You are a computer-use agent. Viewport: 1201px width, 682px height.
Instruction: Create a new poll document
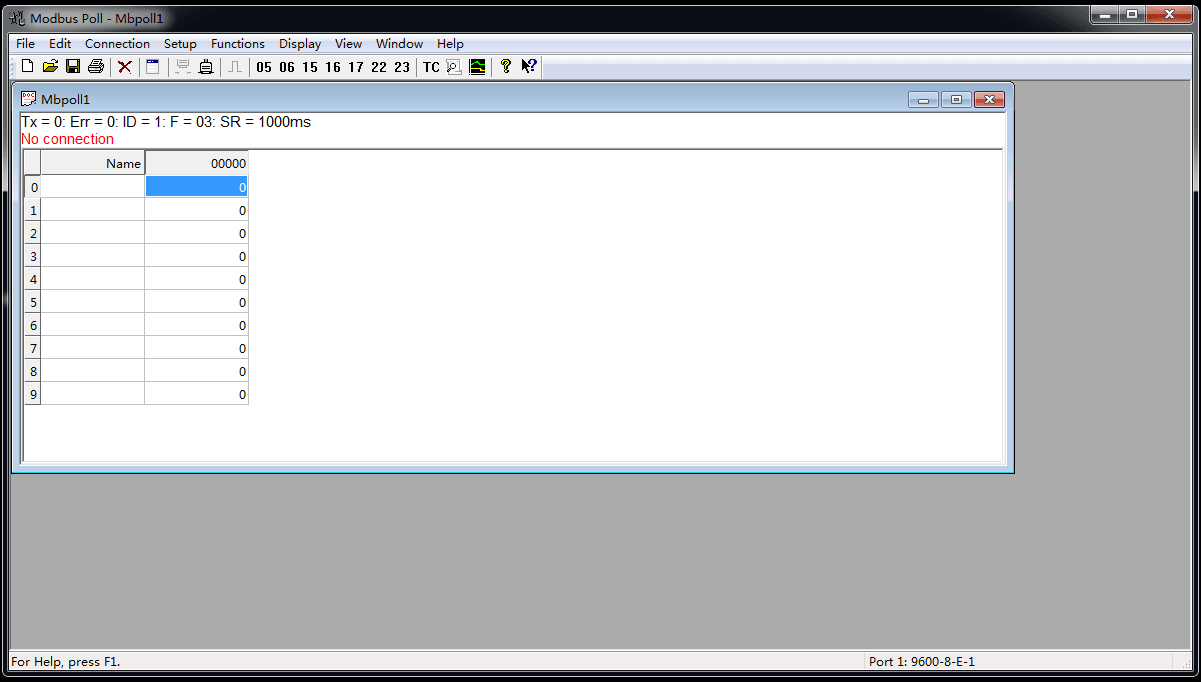point(27,67)
